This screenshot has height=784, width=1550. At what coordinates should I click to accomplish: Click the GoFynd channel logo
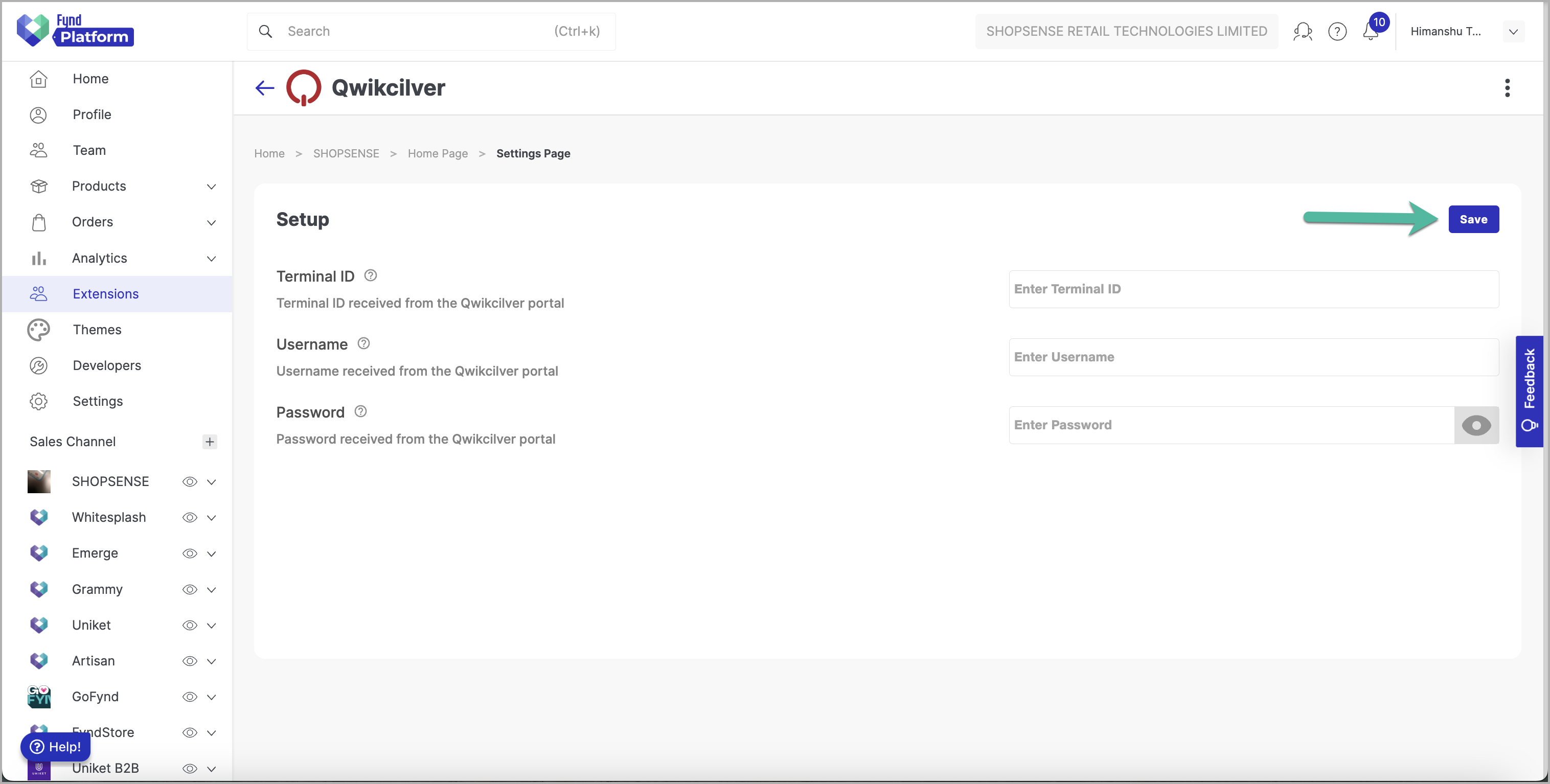coord(39,697)
